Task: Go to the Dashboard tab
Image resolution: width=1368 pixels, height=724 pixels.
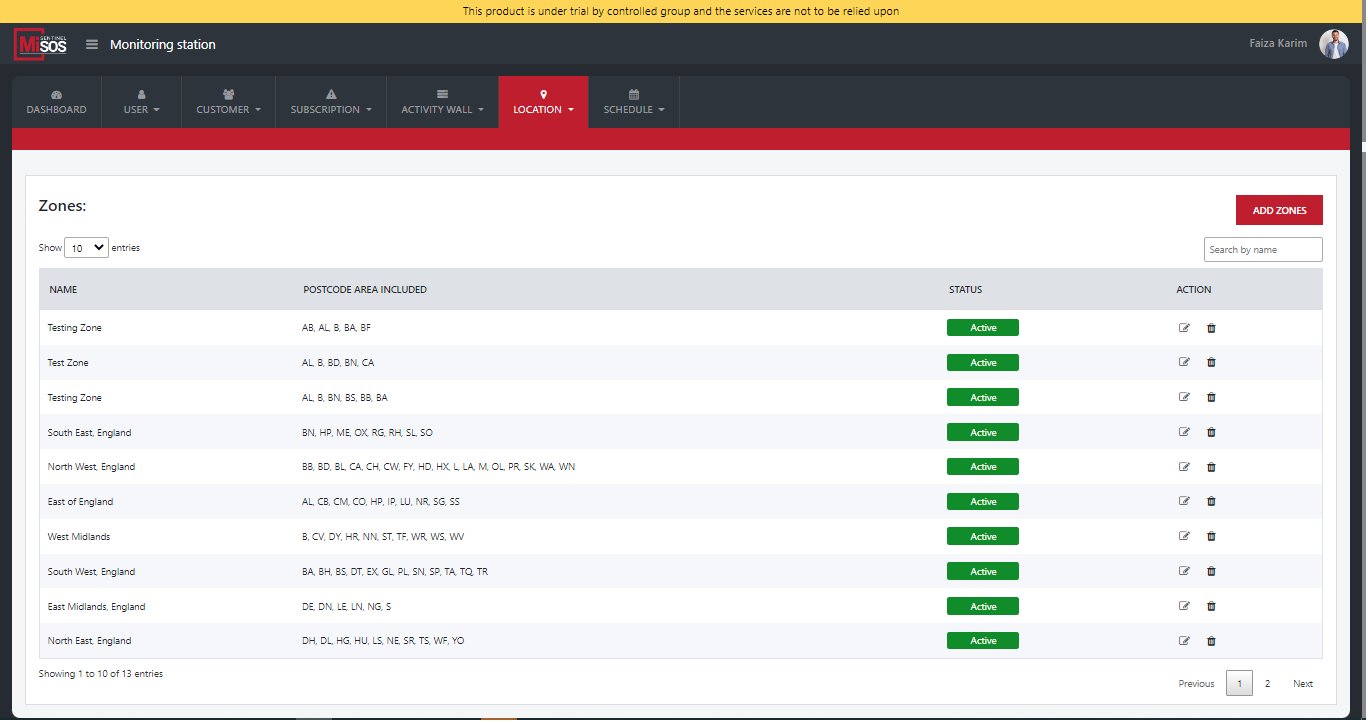Action: (56, 102)
